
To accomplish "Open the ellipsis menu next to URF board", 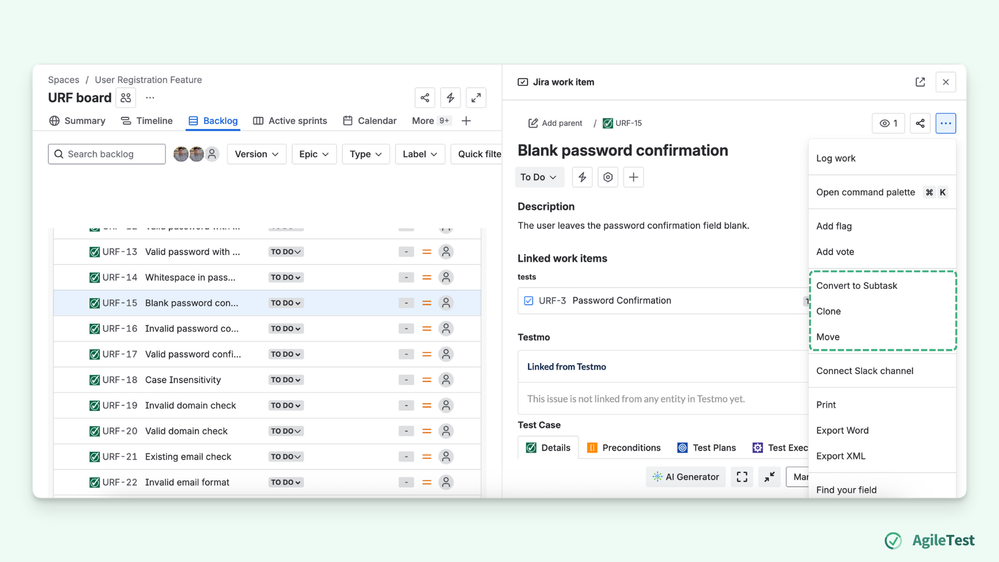I will click(x=150, y=97).
